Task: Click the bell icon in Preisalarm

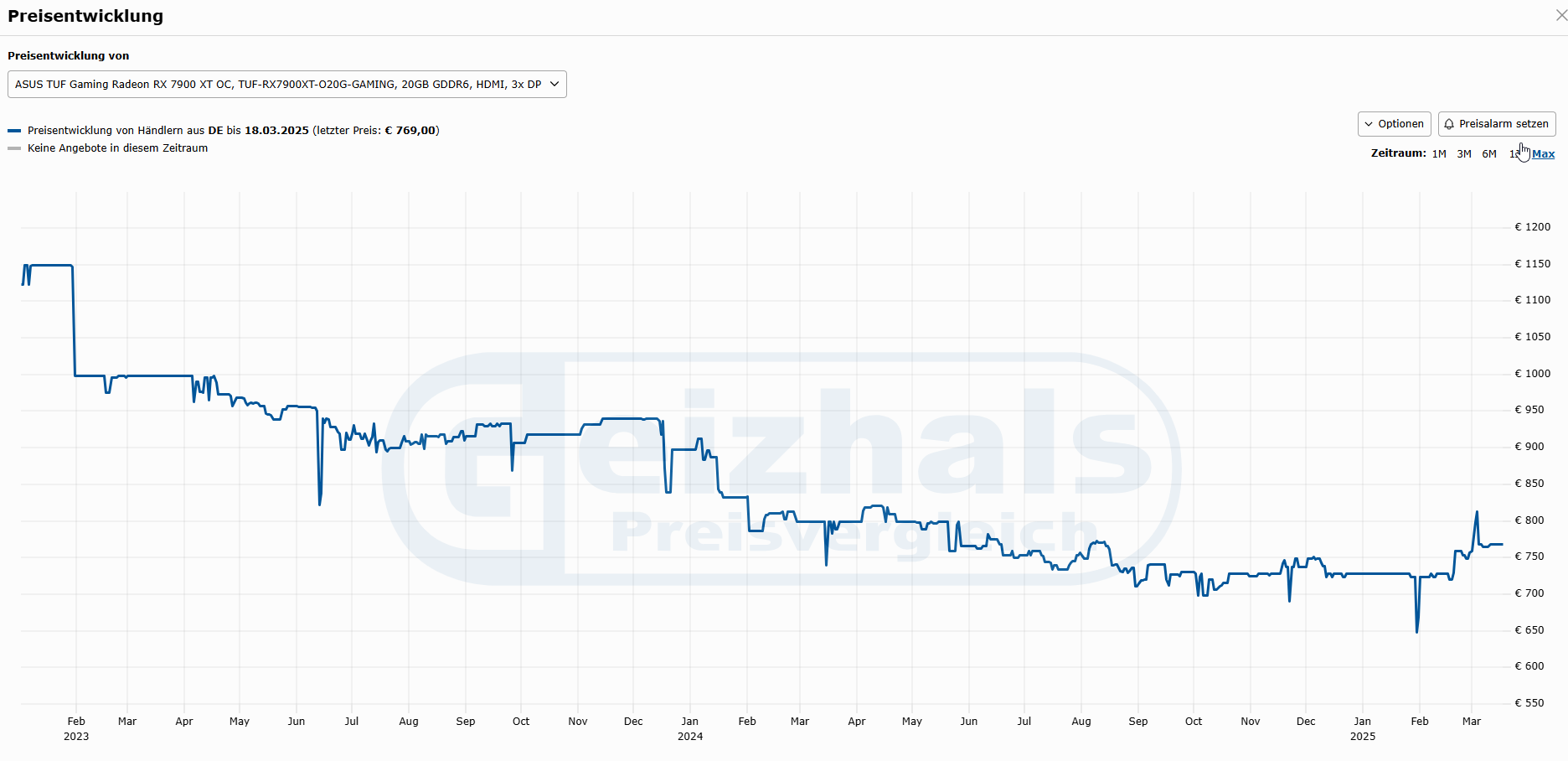Action: 1449,124
